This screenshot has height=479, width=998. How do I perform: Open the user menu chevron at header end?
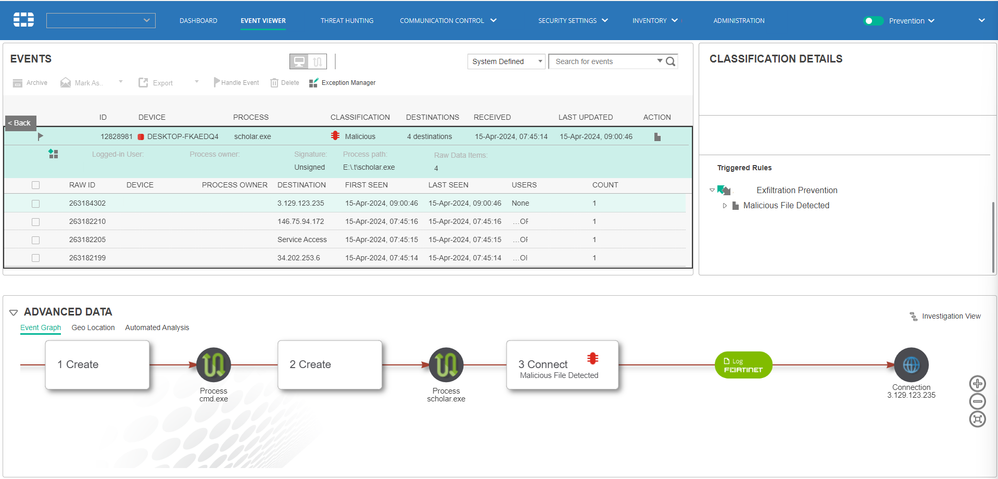[x=981, y=20]
